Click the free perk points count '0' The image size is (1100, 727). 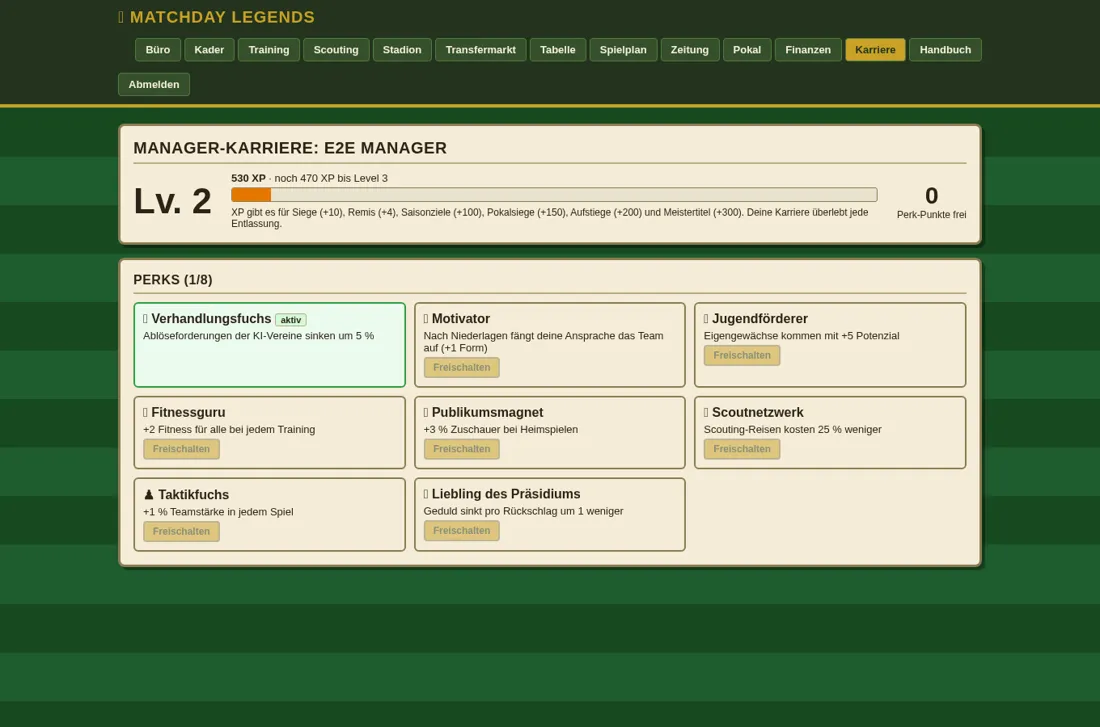[x=932, y=196]
